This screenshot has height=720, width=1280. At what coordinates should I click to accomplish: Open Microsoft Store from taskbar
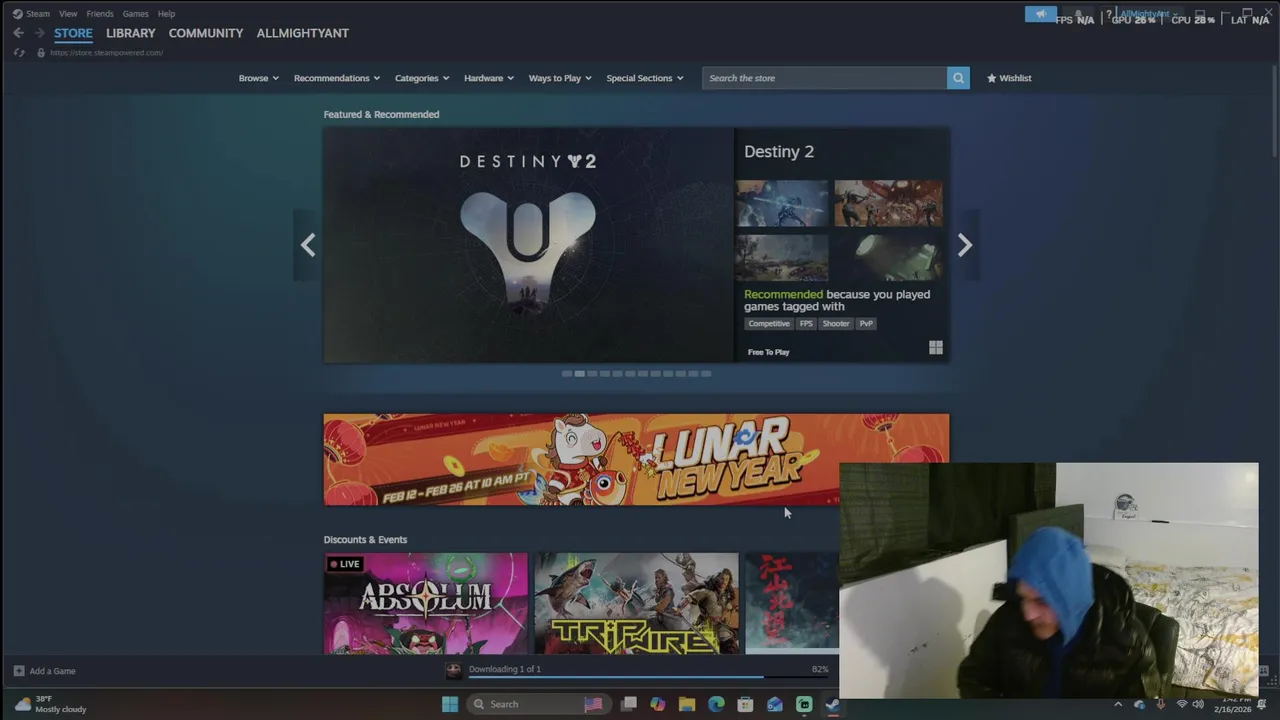(x=745, y=704)
